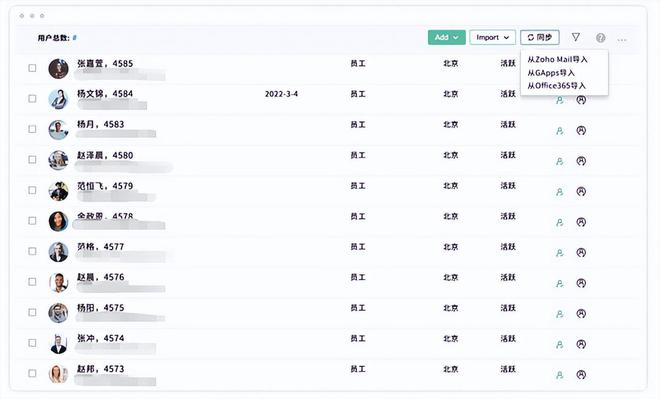Click the help question mark icon
660x399 pixels.
tap(601, 38)
